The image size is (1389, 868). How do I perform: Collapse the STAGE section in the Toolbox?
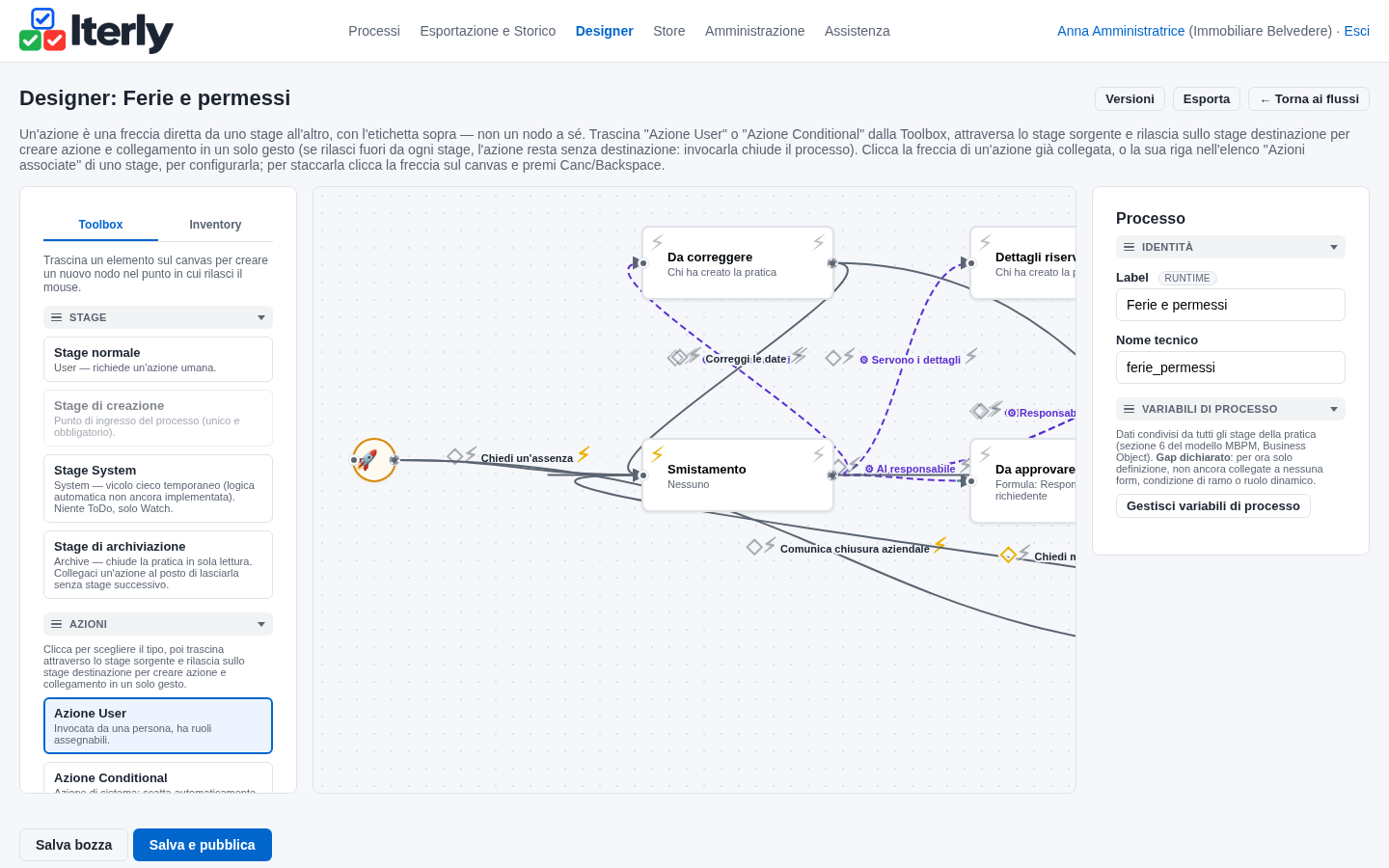[158, 317]
